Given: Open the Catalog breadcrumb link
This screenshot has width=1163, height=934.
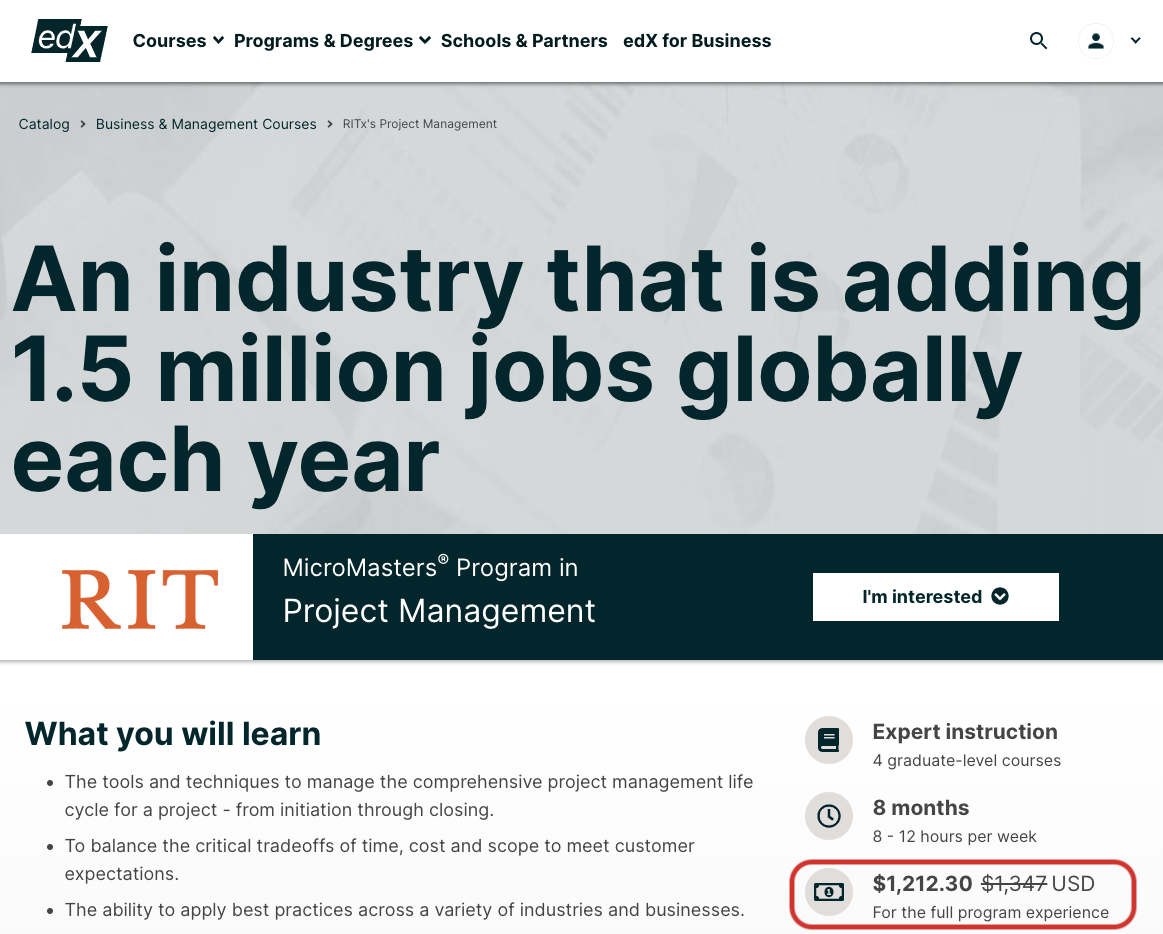Looking at the screenshot, I should 44,123.
